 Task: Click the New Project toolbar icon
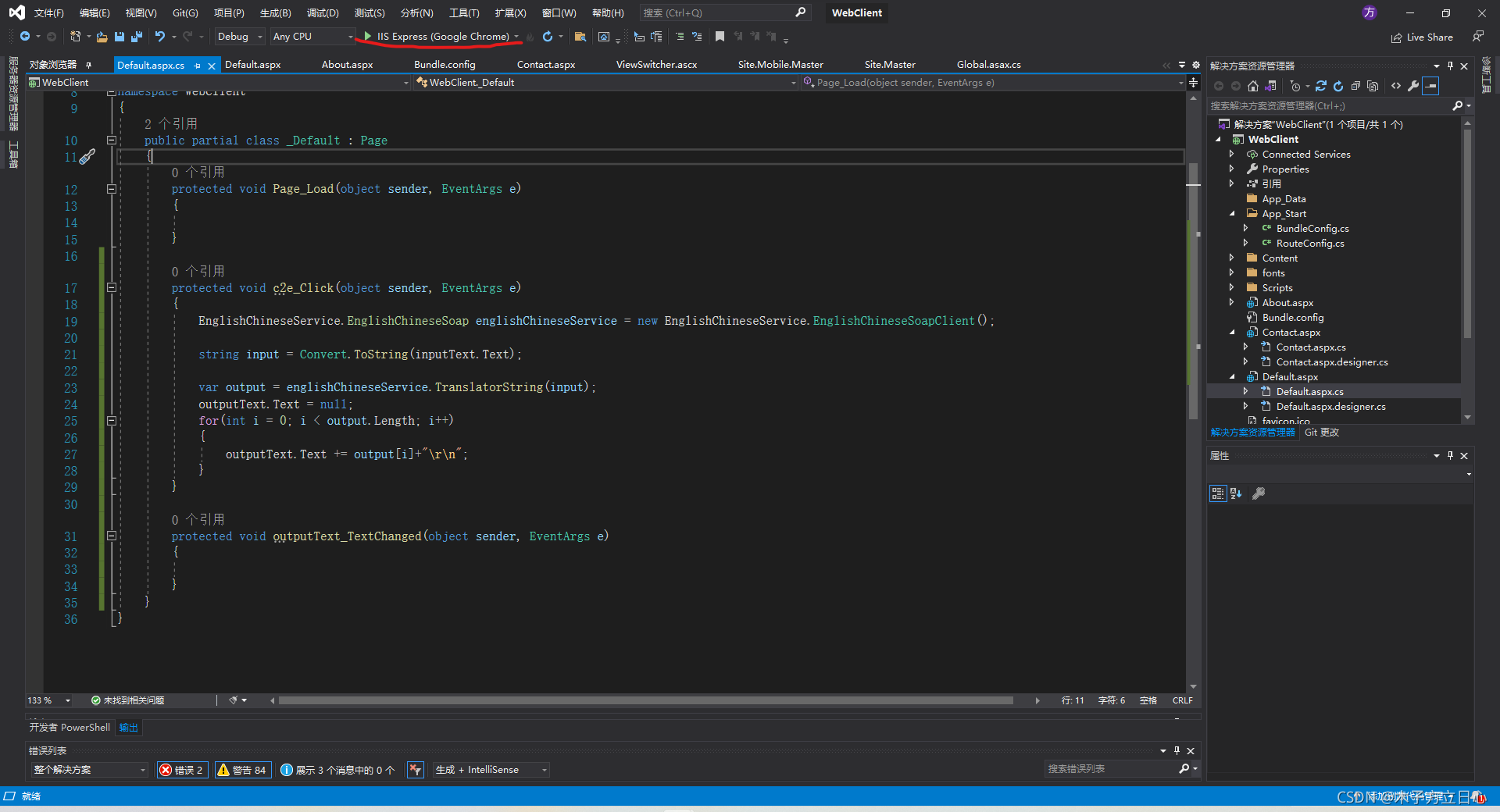click(75, 37)
